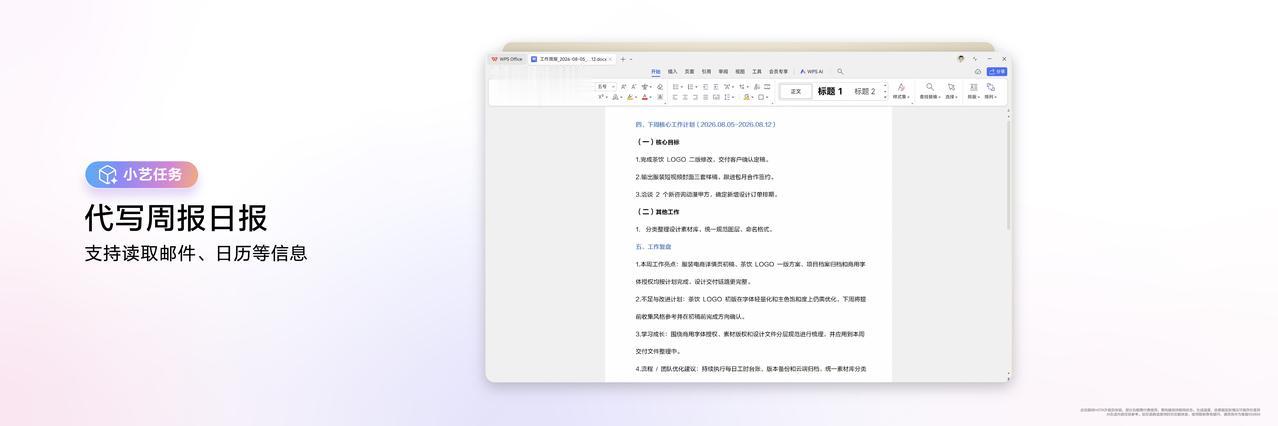1278x426 pixels.
Task: Open the 选择 selection dropdown
Action: (x=951, y=91)
